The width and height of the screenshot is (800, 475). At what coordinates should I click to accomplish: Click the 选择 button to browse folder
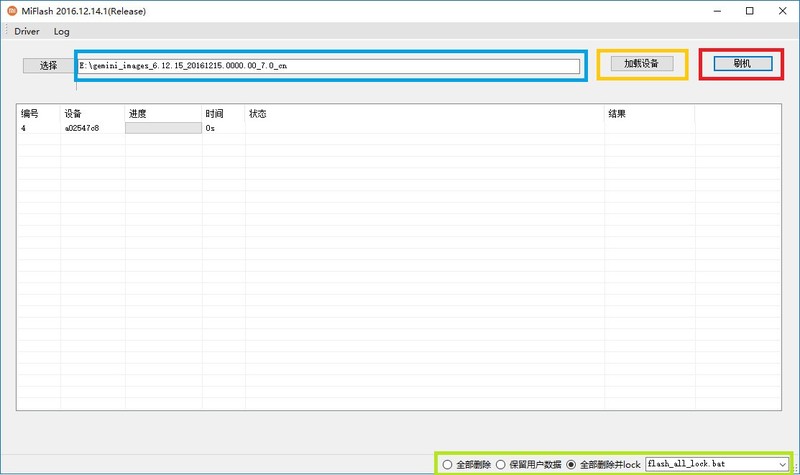coord(48,65)
